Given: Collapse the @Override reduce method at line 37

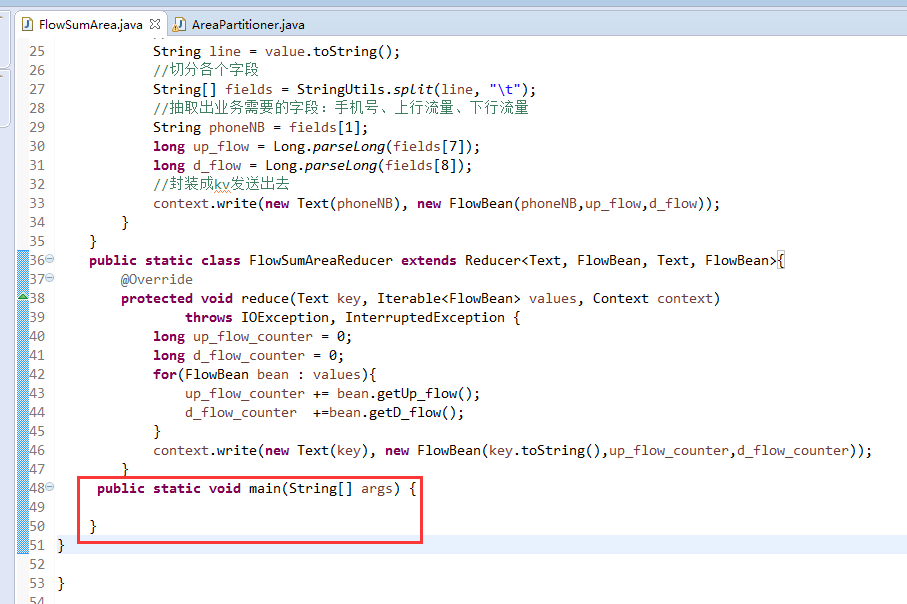Looking at the screenshot, I should coord(50,278).
